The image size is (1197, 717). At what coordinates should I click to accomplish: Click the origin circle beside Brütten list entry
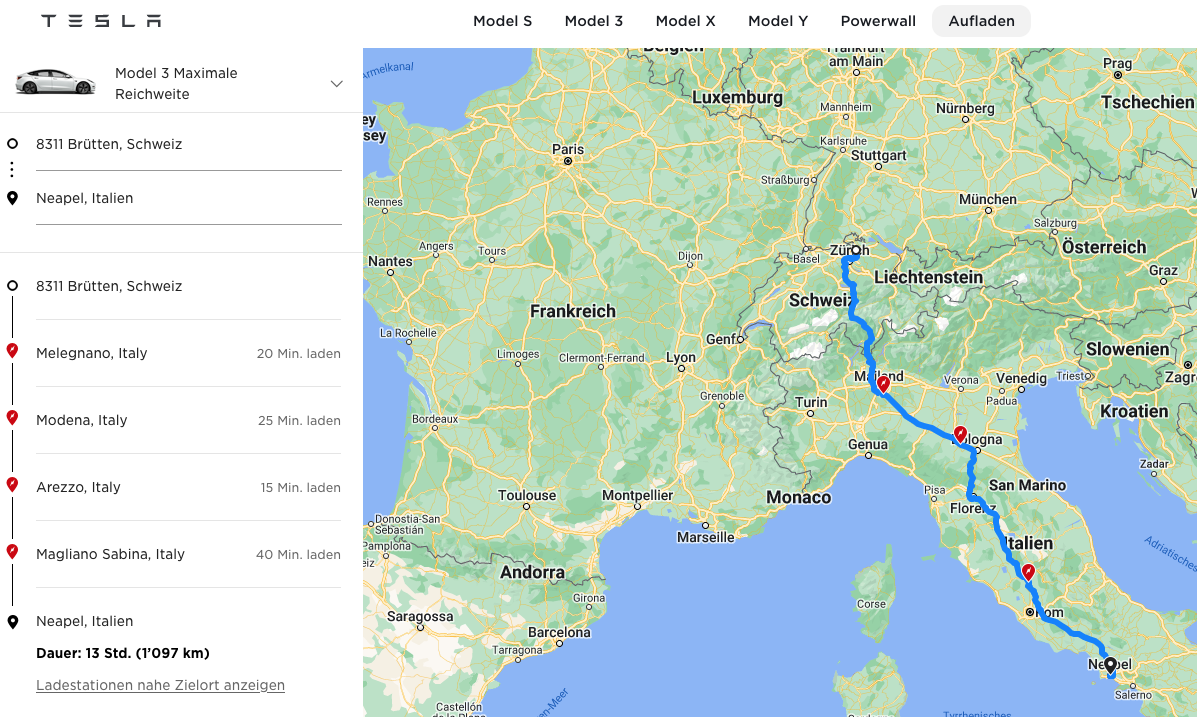pyautogui.click(x=12, y=286)
